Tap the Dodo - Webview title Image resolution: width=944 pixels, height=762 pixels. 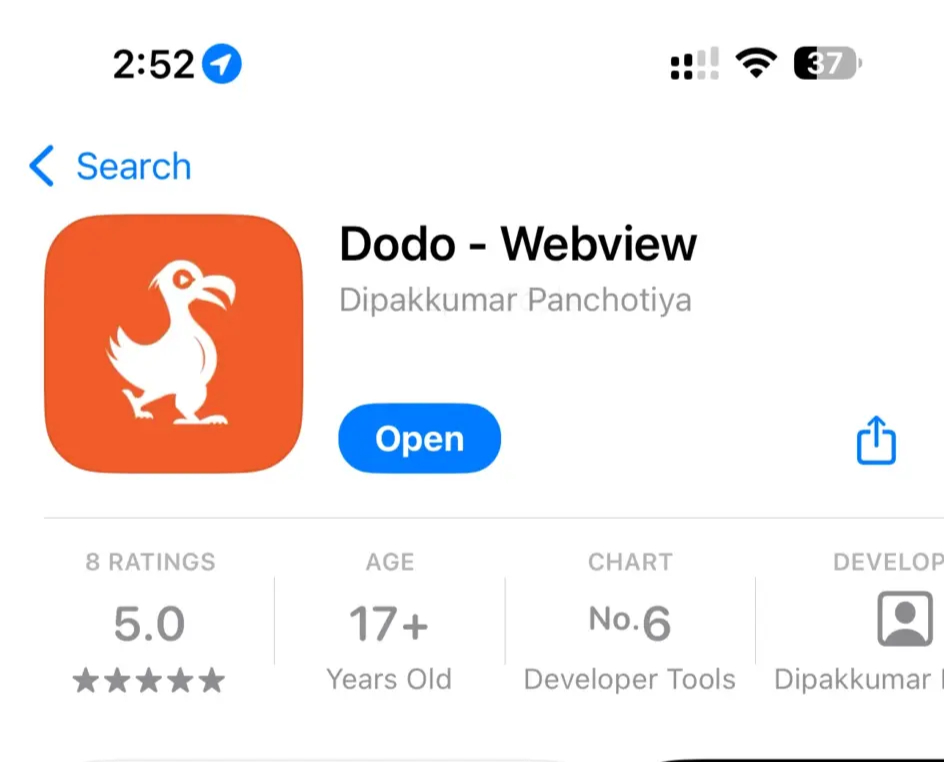click(518, 244)
